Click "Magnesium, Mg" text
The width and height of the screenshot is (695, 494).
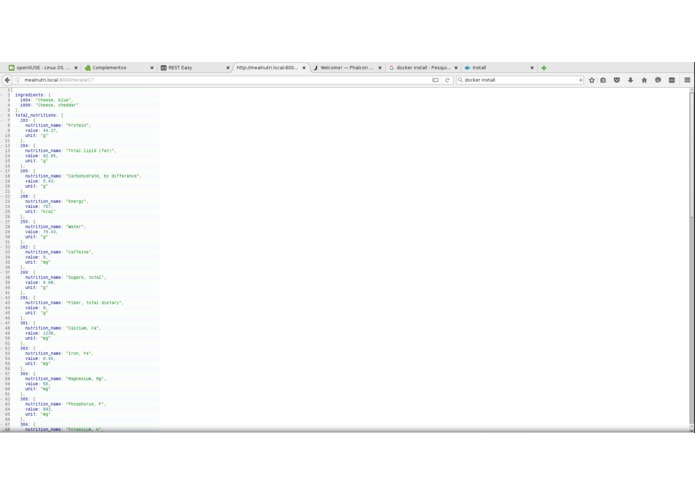86,379
